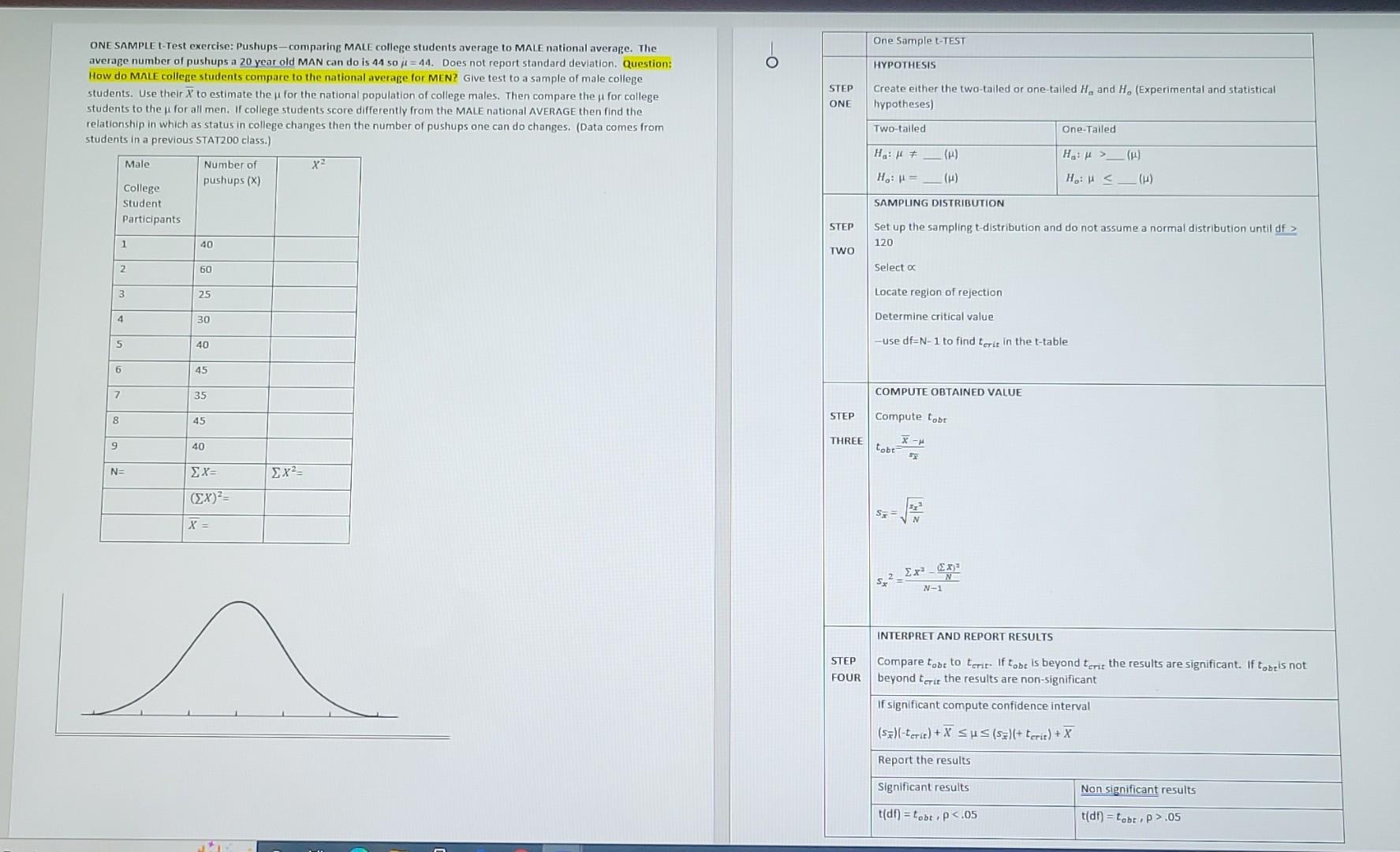Image resolution: width=1400 pixels, height=852 pixels.
Task: Click the colorful sparkle icon above the taskbar
Action: click(x=209, y=843)
